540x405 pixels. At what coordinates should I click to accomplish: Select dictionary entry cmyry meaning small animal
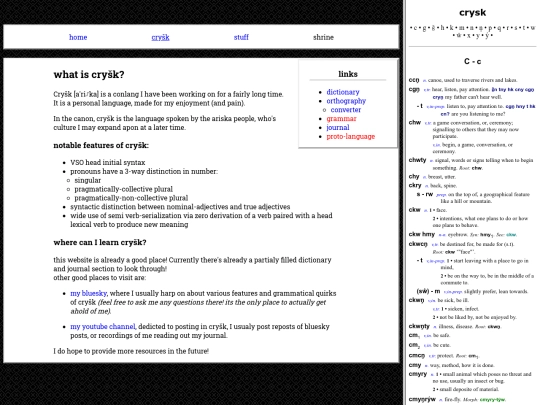(x=418, y=374)
